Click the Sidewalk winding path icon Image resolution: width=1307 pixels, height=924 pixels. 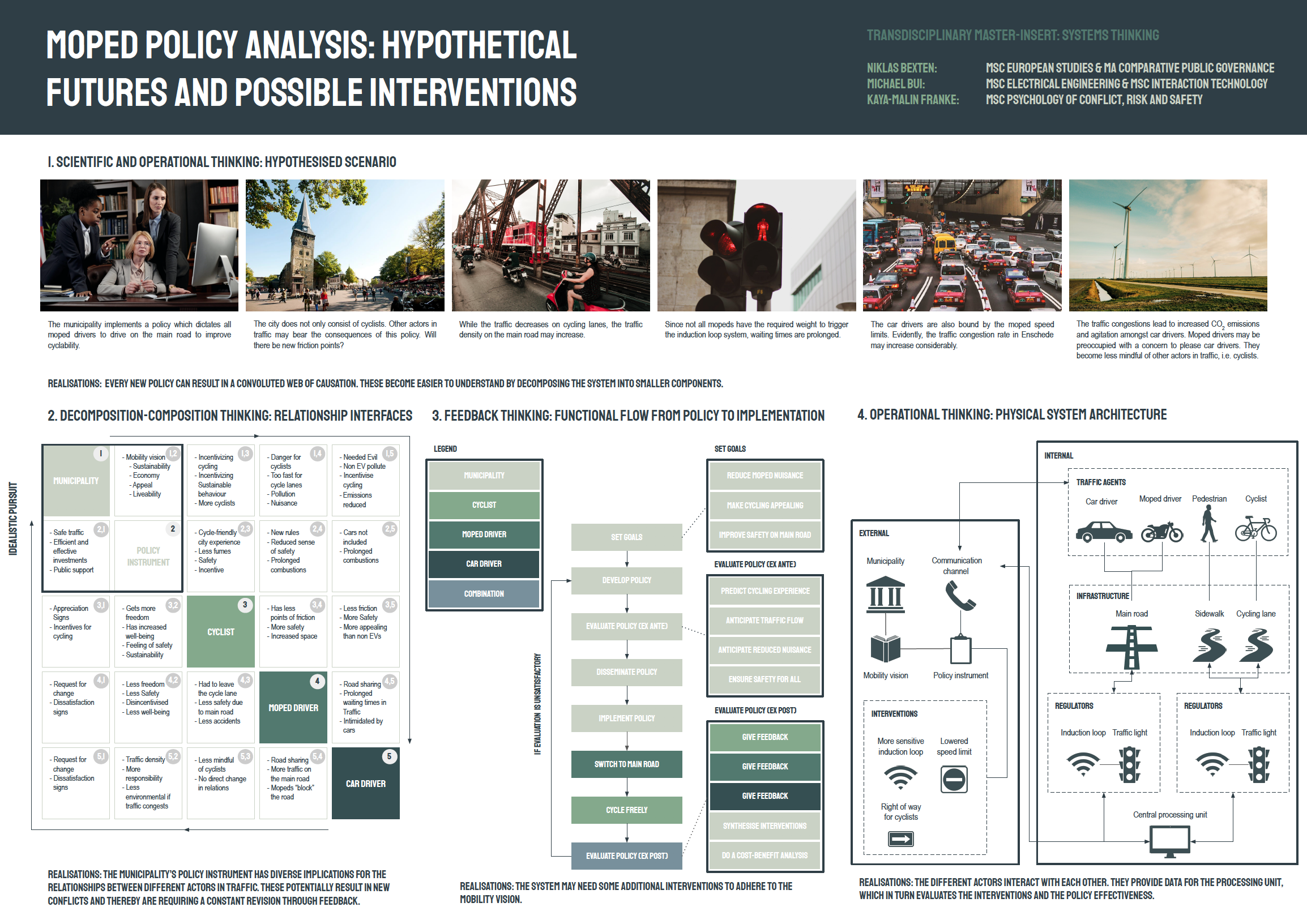click(1209, 645)
